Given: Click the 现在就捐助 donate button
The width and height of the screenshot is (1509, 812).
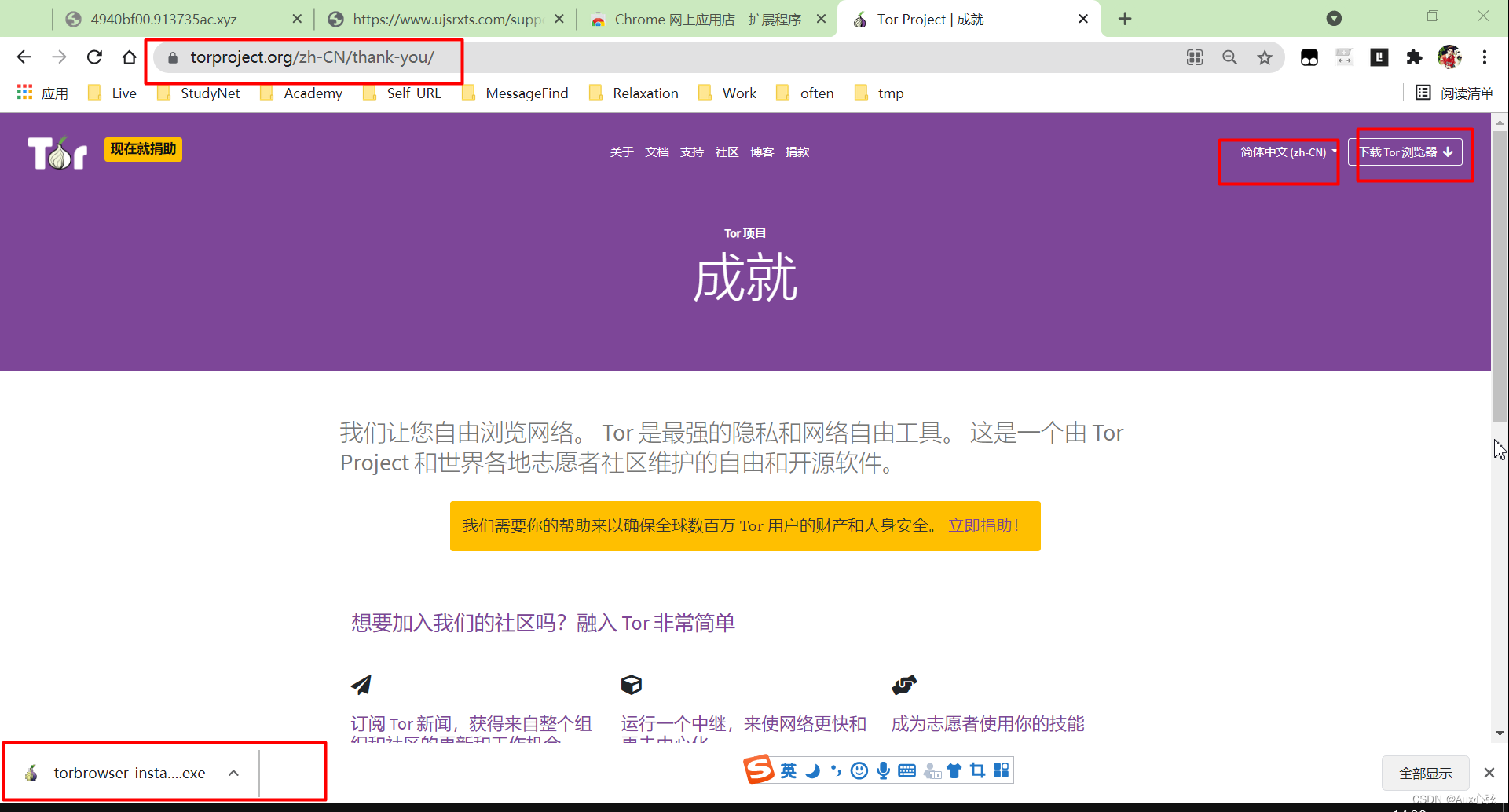Looking at the screenshot, I should (142, 148).
